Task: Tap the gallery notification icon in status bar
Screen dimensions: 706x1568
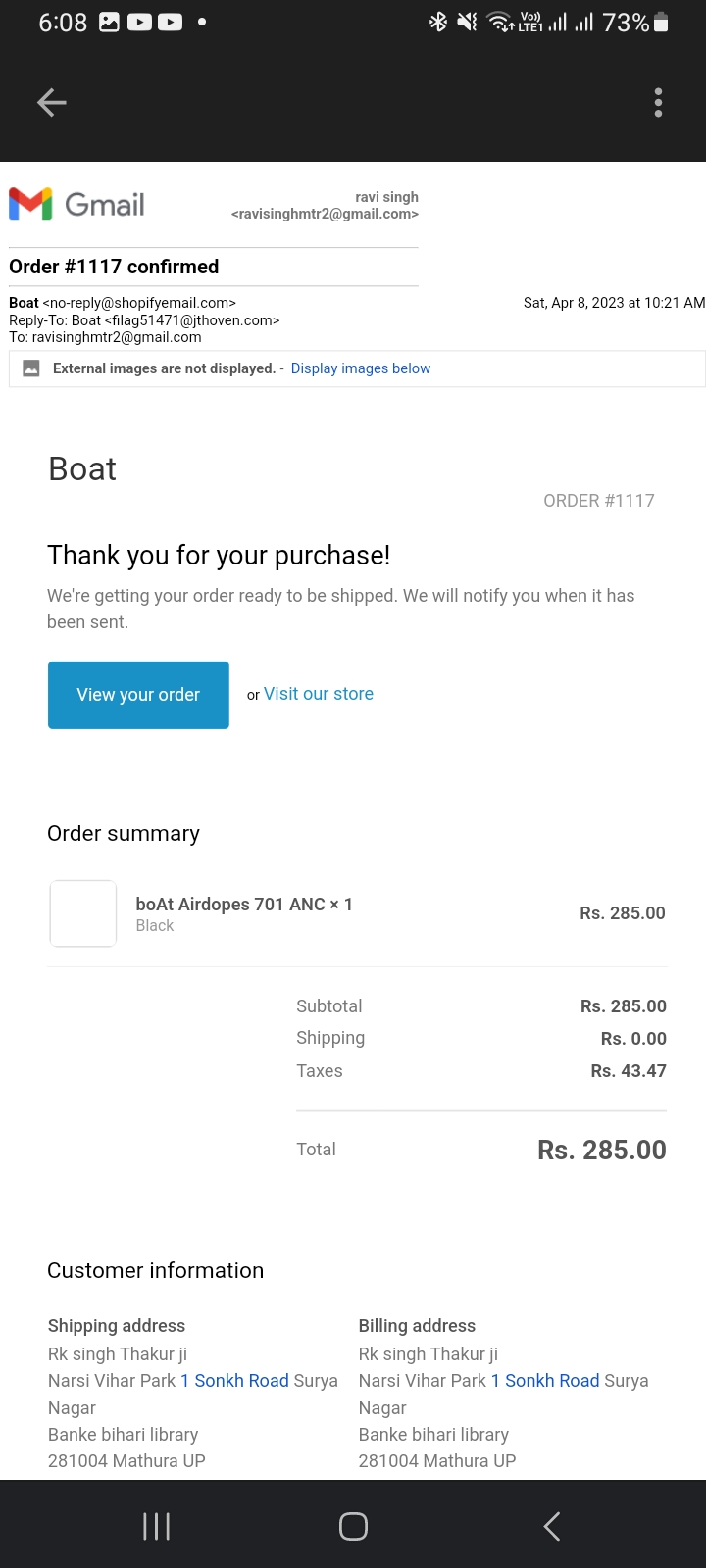Action: pos(110,22)
